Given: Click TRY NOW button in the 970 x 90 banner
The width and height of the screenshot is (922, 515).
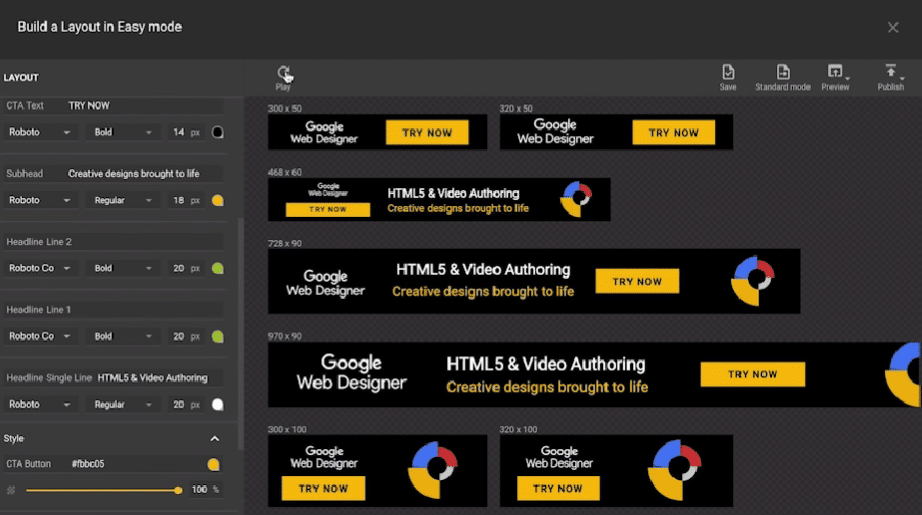Looking at the screenshot, I should (x=753, y=374).
